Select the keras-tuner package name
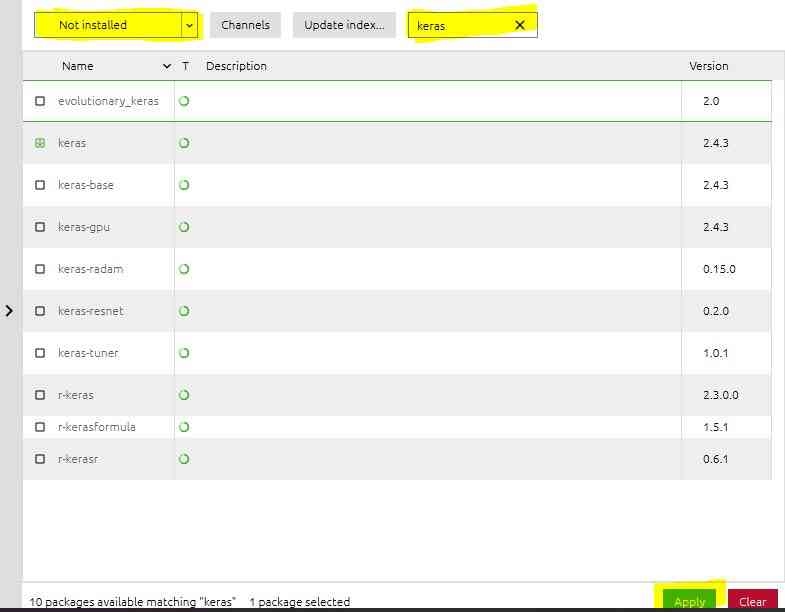The height and width of the screenshot is (612, 785). coord(88,353)
